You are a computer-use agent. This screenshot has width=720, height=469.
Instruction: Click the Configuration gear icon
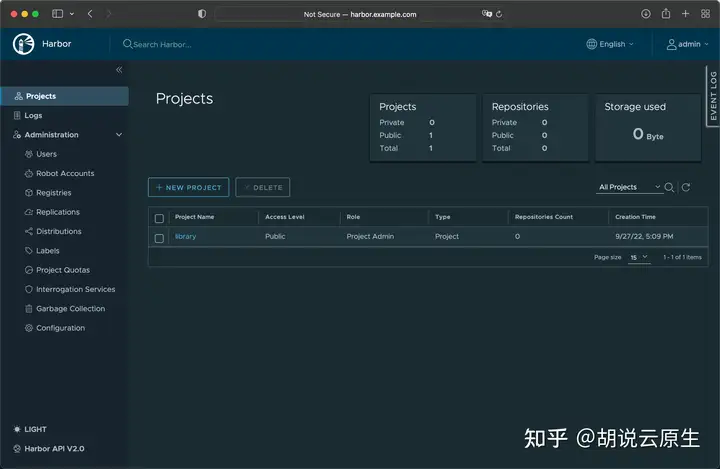29,328
